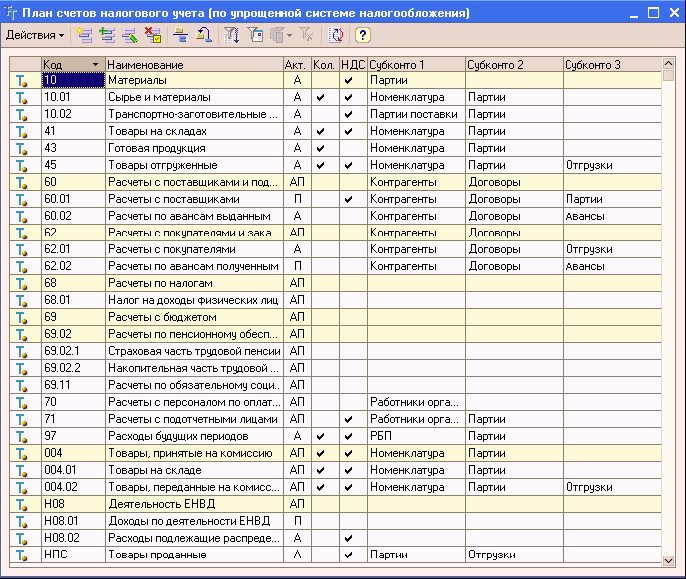Toggle Кол. checkmark in row 97
This screenshot has width=686, height=579.
[320, 436]
